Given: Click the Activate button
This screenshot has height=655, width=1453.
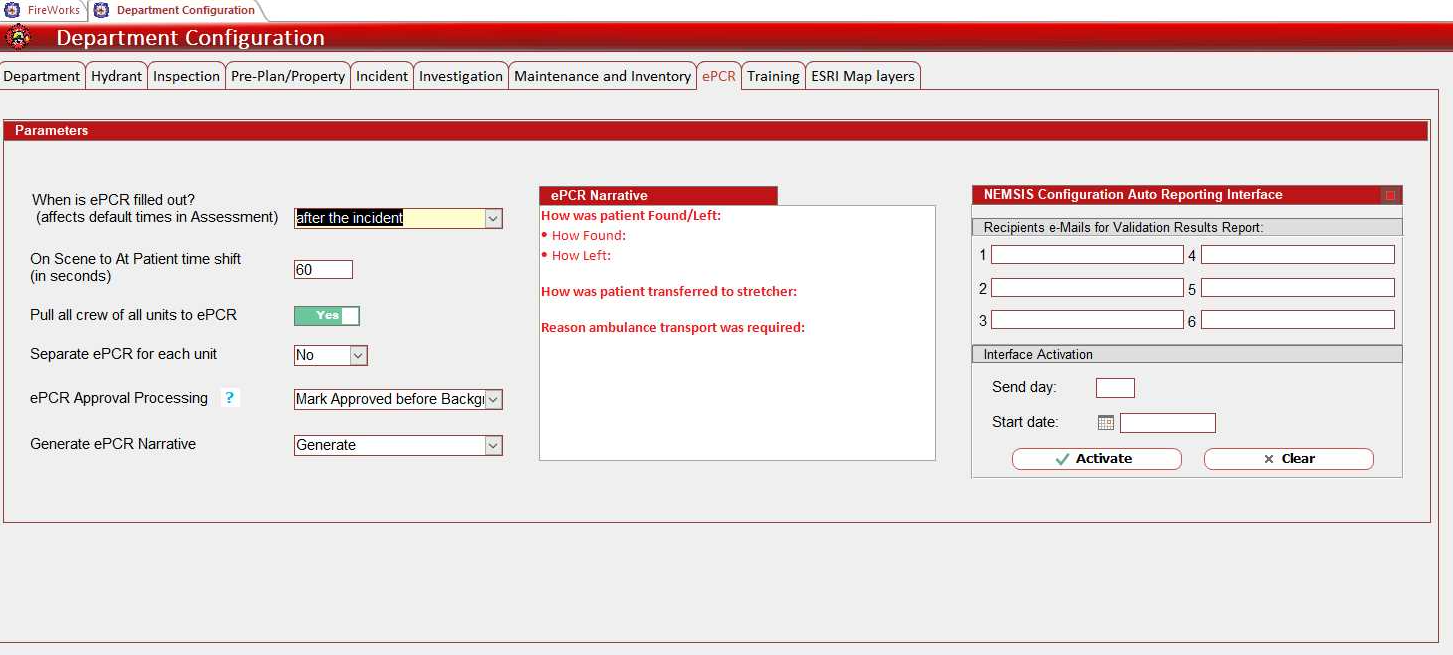Looking at the screenshot, I should (1096, 459).
